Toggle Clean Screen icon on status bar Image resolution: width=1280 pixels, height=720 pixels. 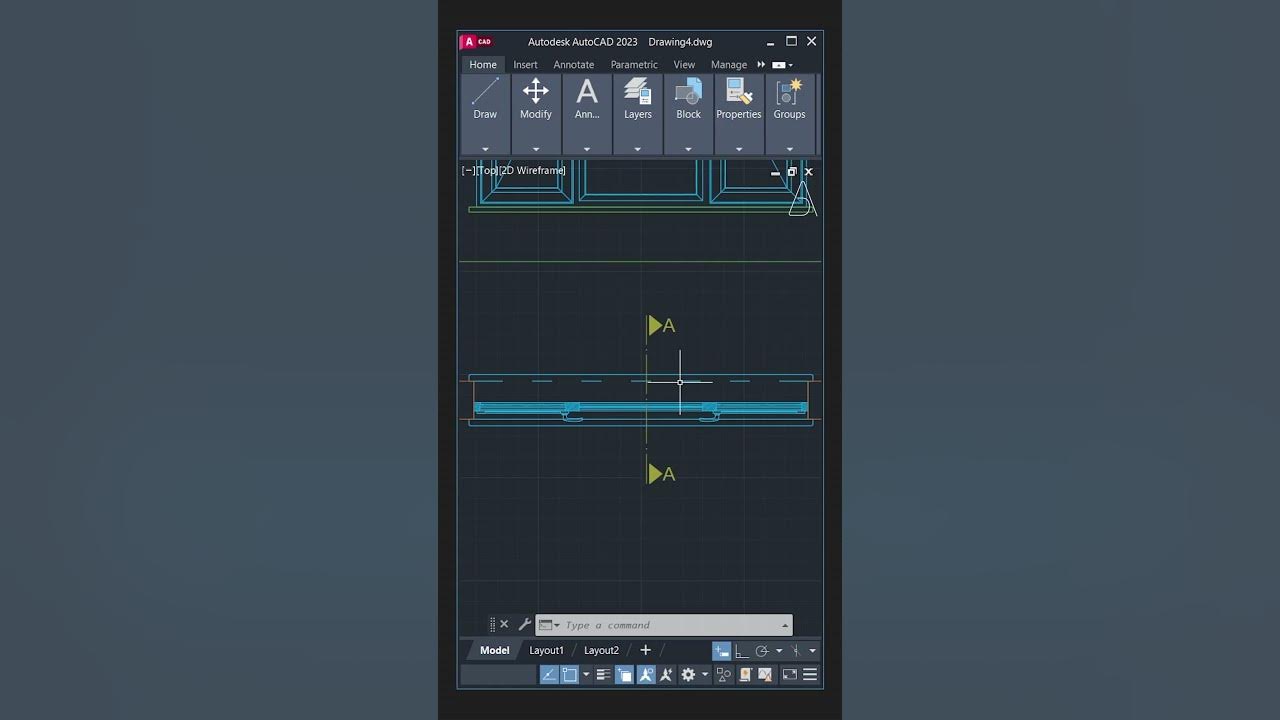789,675
